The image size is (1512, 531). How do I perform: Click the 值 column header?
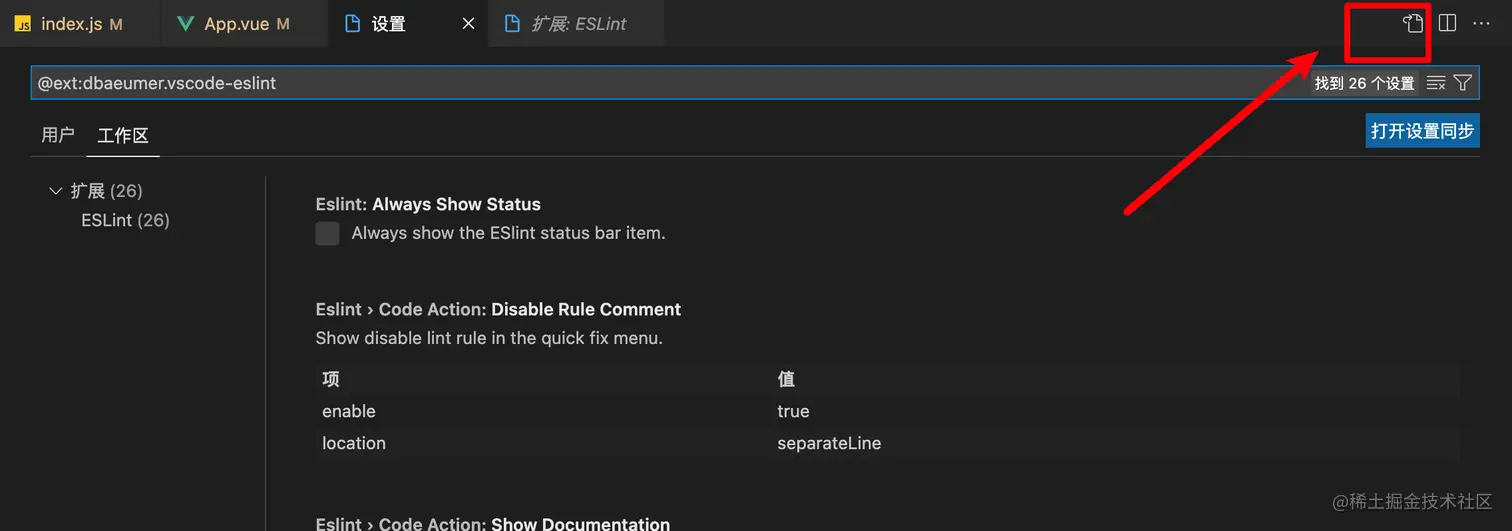[x=786, y=379]
